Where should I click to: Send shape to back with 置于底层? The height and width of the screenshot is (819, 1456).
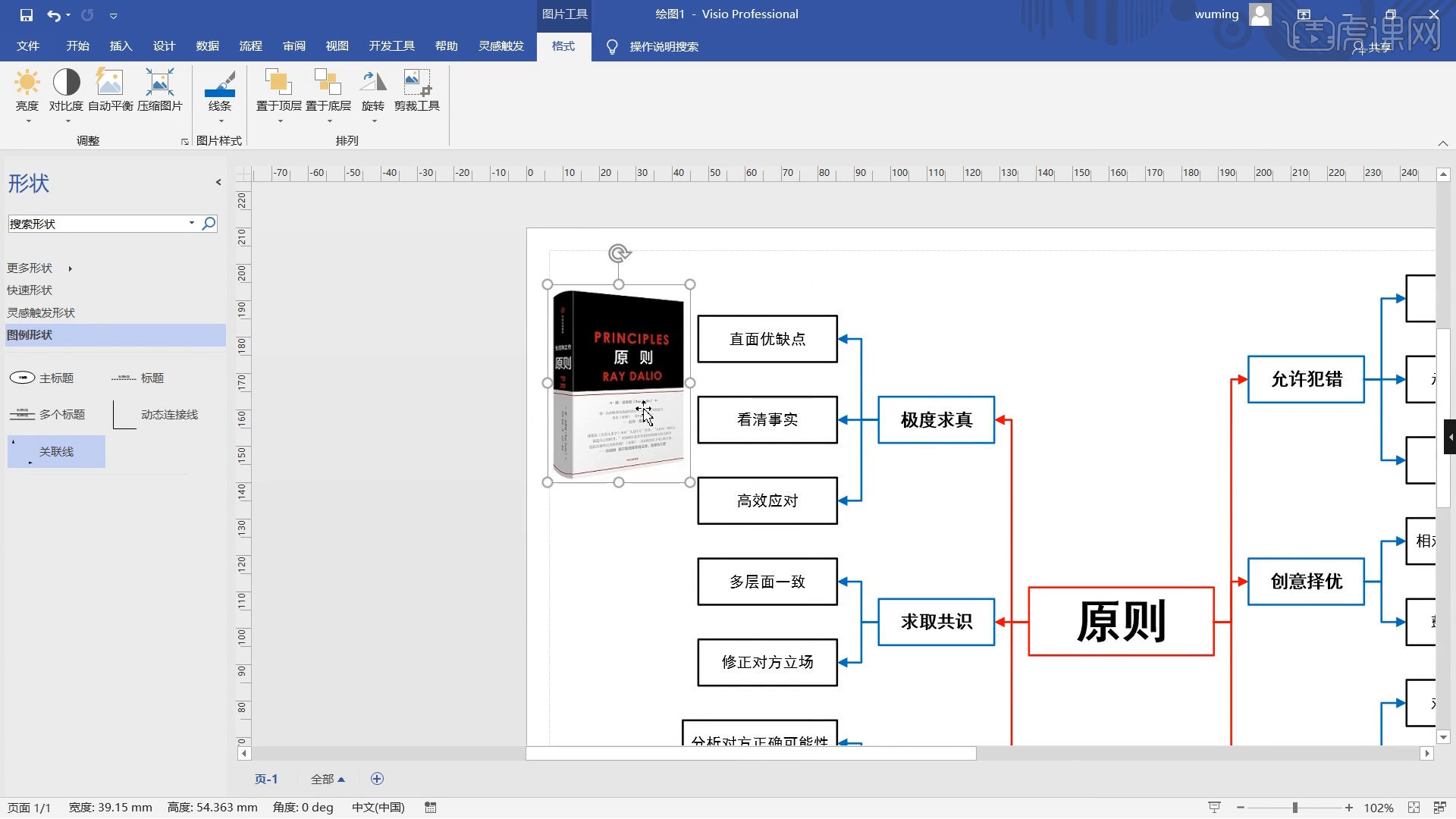click(x=328, y=91)
